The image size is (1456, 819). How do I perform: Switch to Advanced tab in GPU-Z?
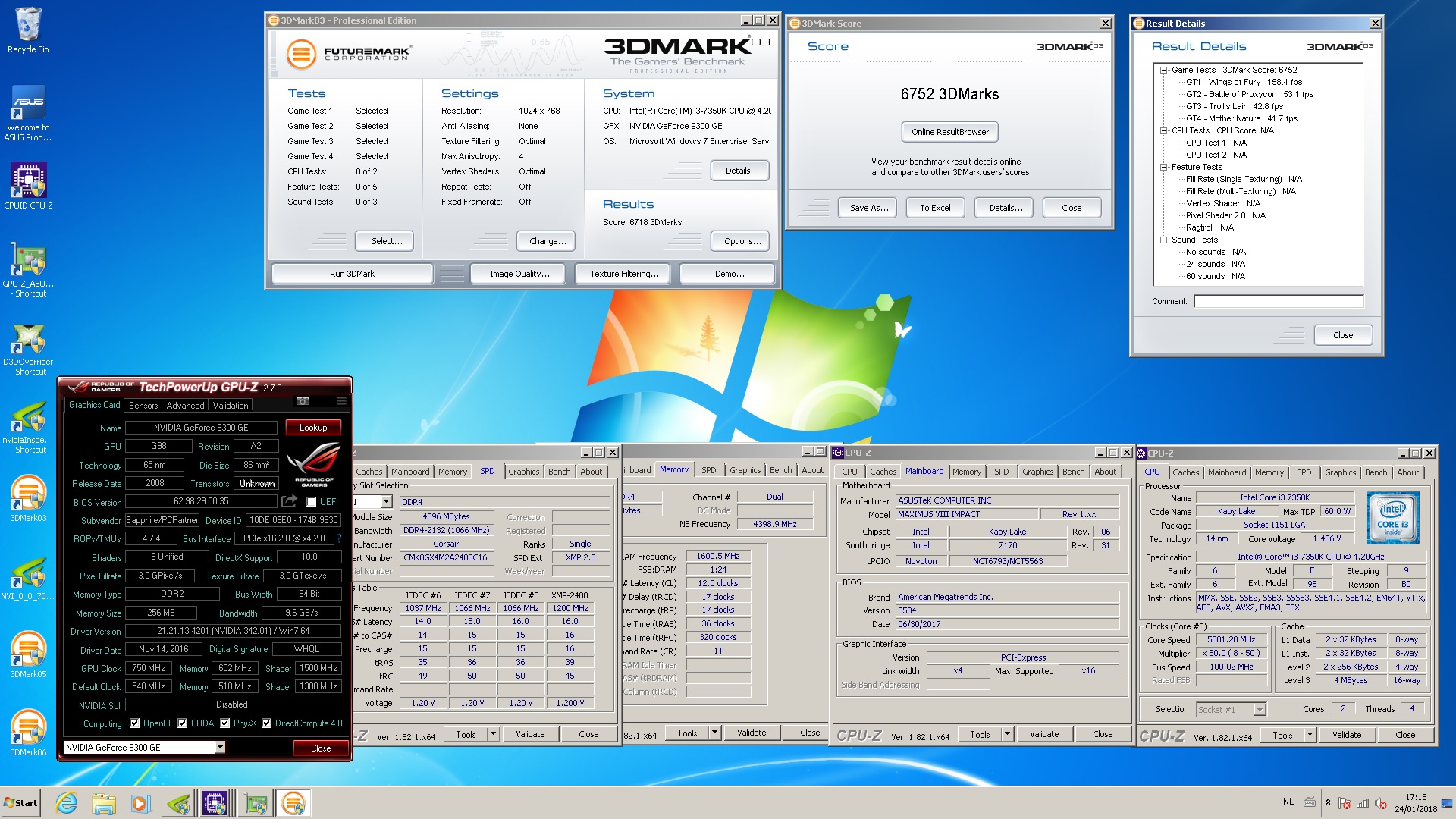pos(186,406)
